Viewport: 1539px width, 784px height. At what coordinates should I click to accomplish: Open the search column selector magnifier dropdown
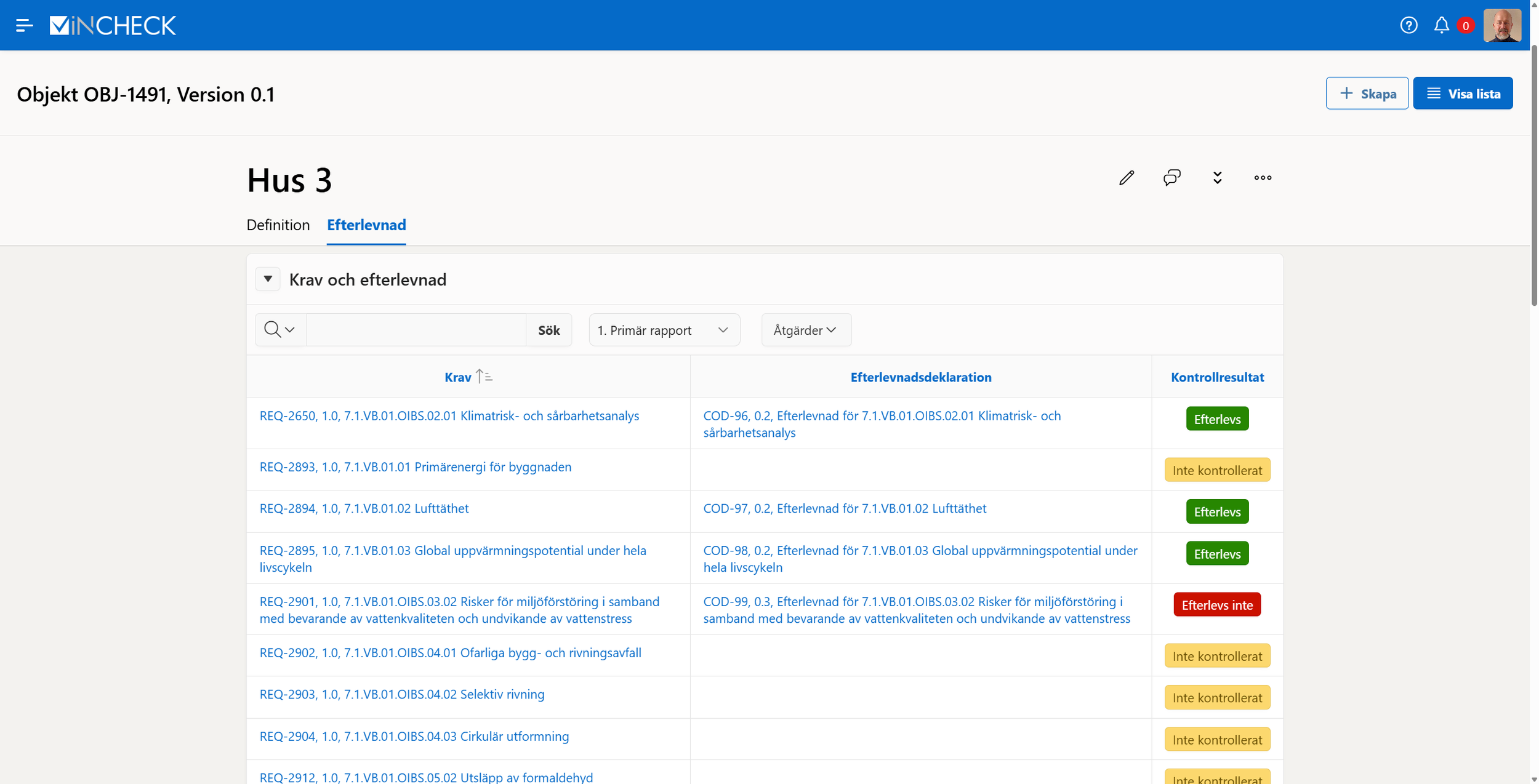pos(280,330)
